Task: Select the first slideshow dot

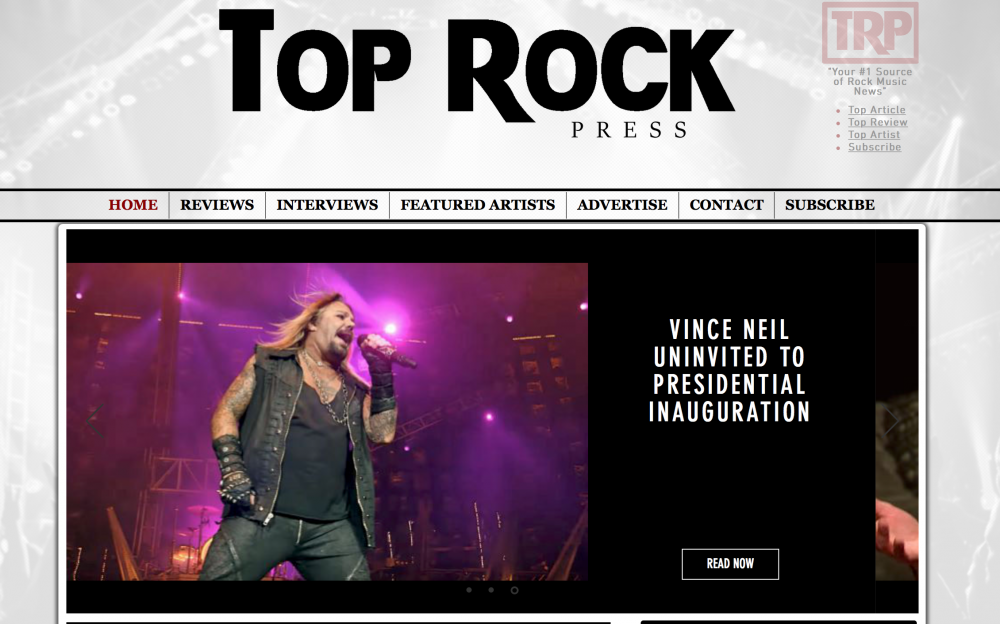Action: pyautogui.click(x=469, y=590)
